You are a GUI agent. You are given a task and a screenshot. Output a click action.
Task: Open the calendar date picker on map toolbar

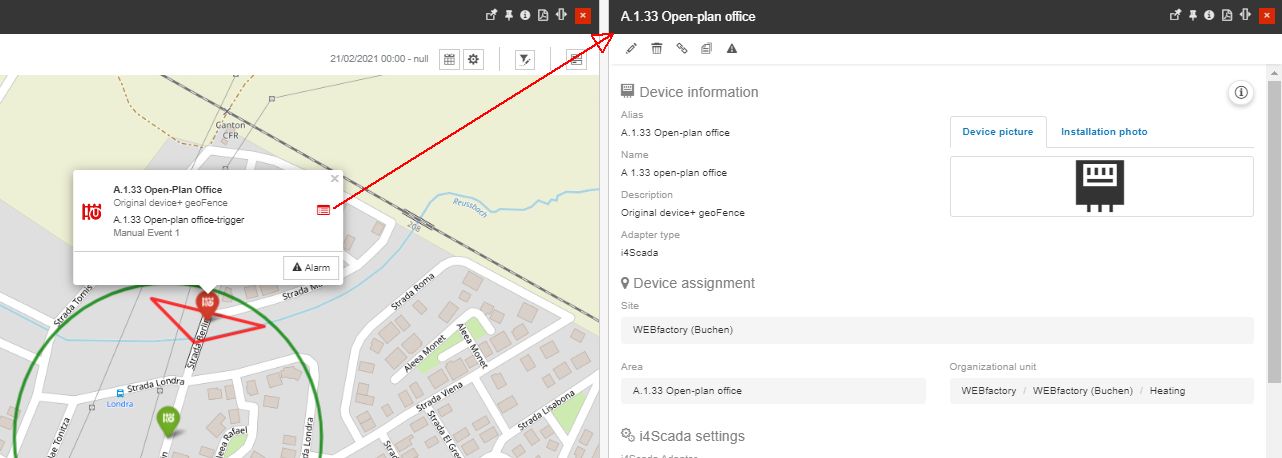[x=450, y=59]
